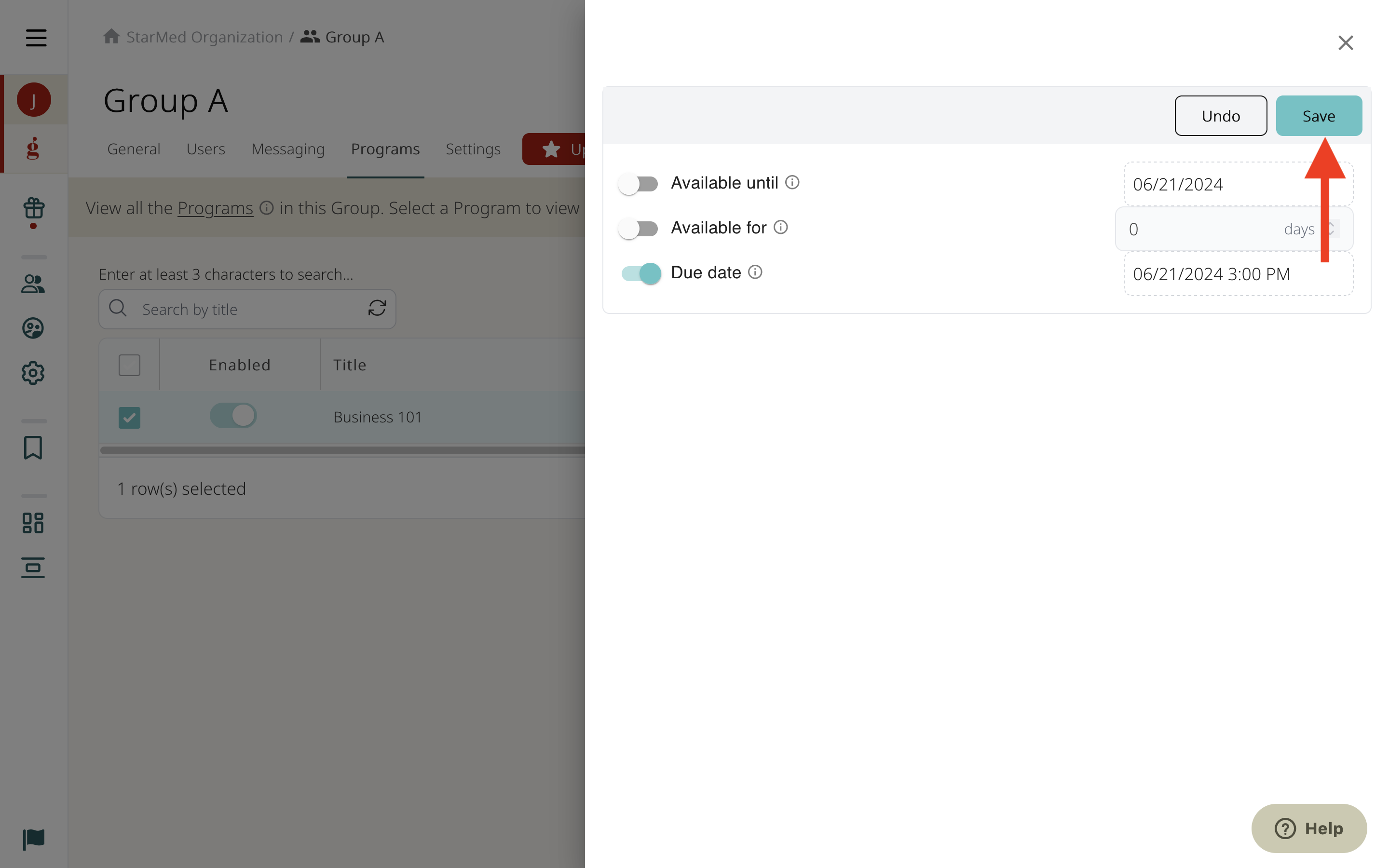Enable the Available for toggle
This screenshot has height=868, width=1389.
(x=638, y=229)
